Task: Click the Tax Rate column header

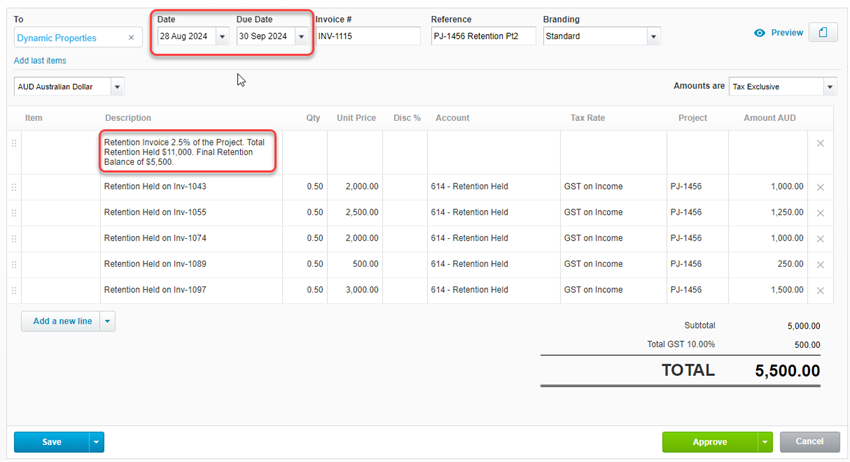Action: click(588, 118)
